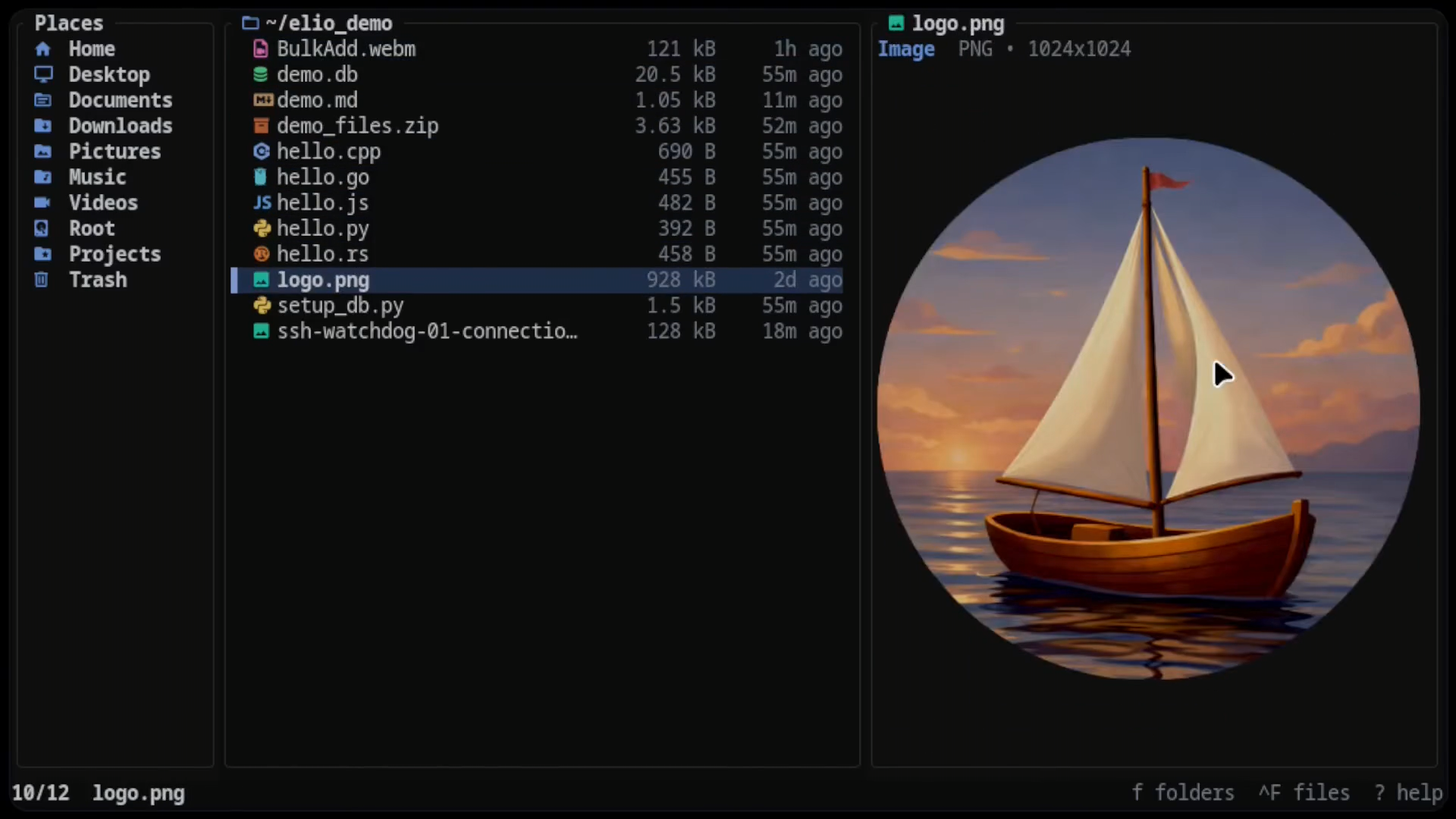The width and height of the screenshot is (1456, 819).
Task: Click the Places panel heading
Action: 68,24
